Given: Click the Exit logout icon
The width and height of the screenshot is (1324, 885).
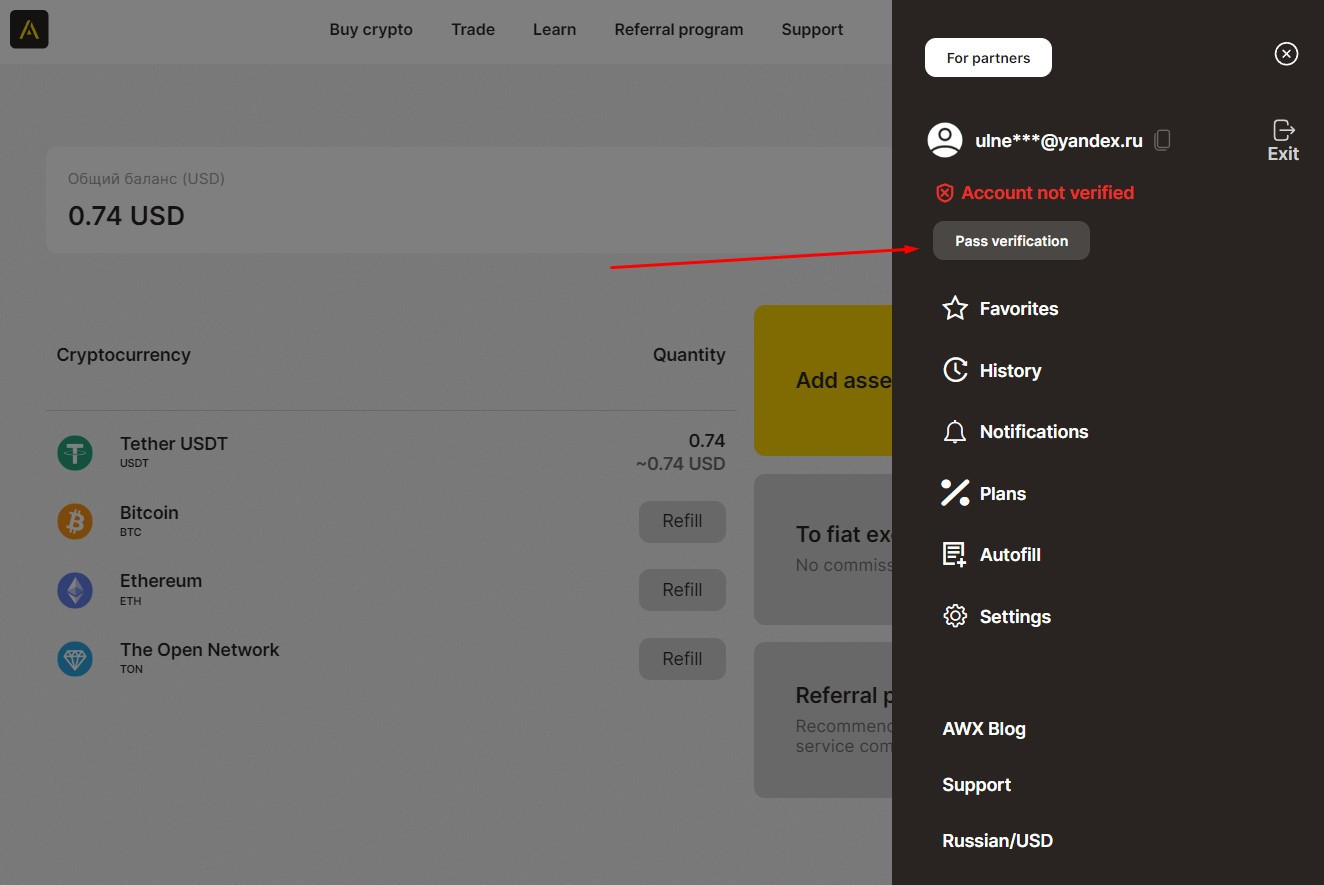Looking at the screenshot, I should point(1283,130).
